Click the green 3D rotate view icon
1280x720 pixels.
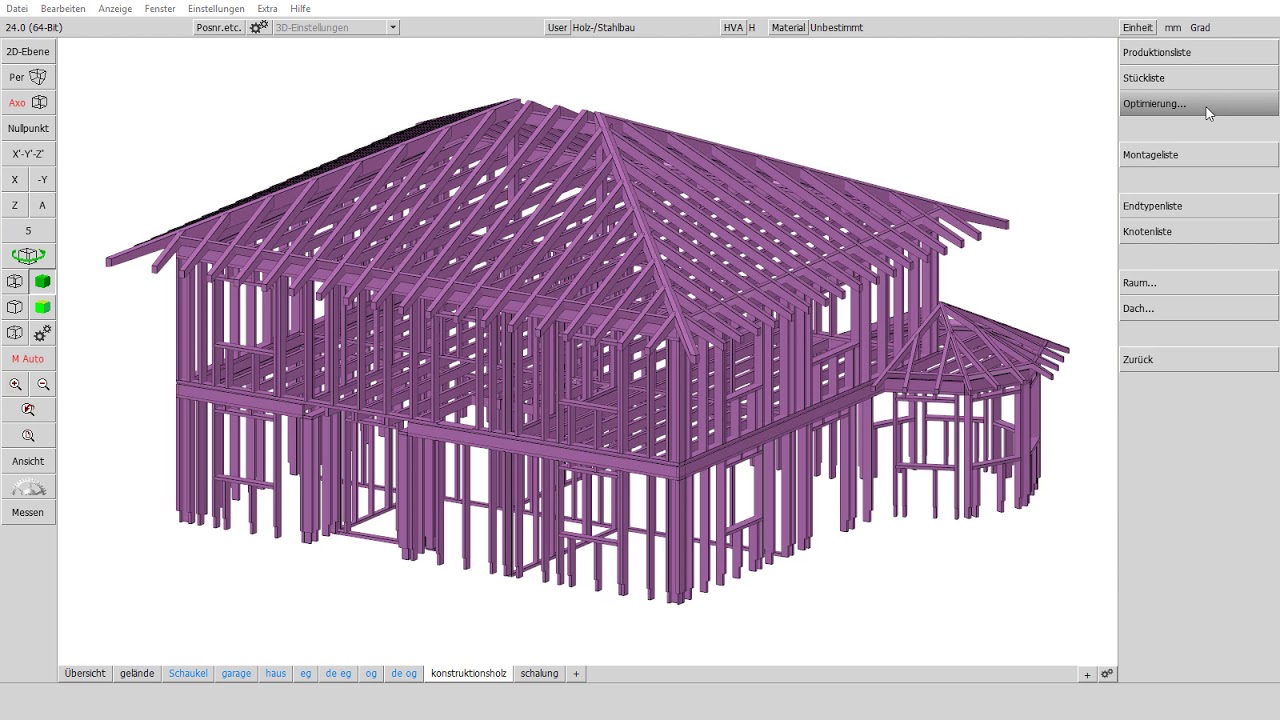(28, 256)
